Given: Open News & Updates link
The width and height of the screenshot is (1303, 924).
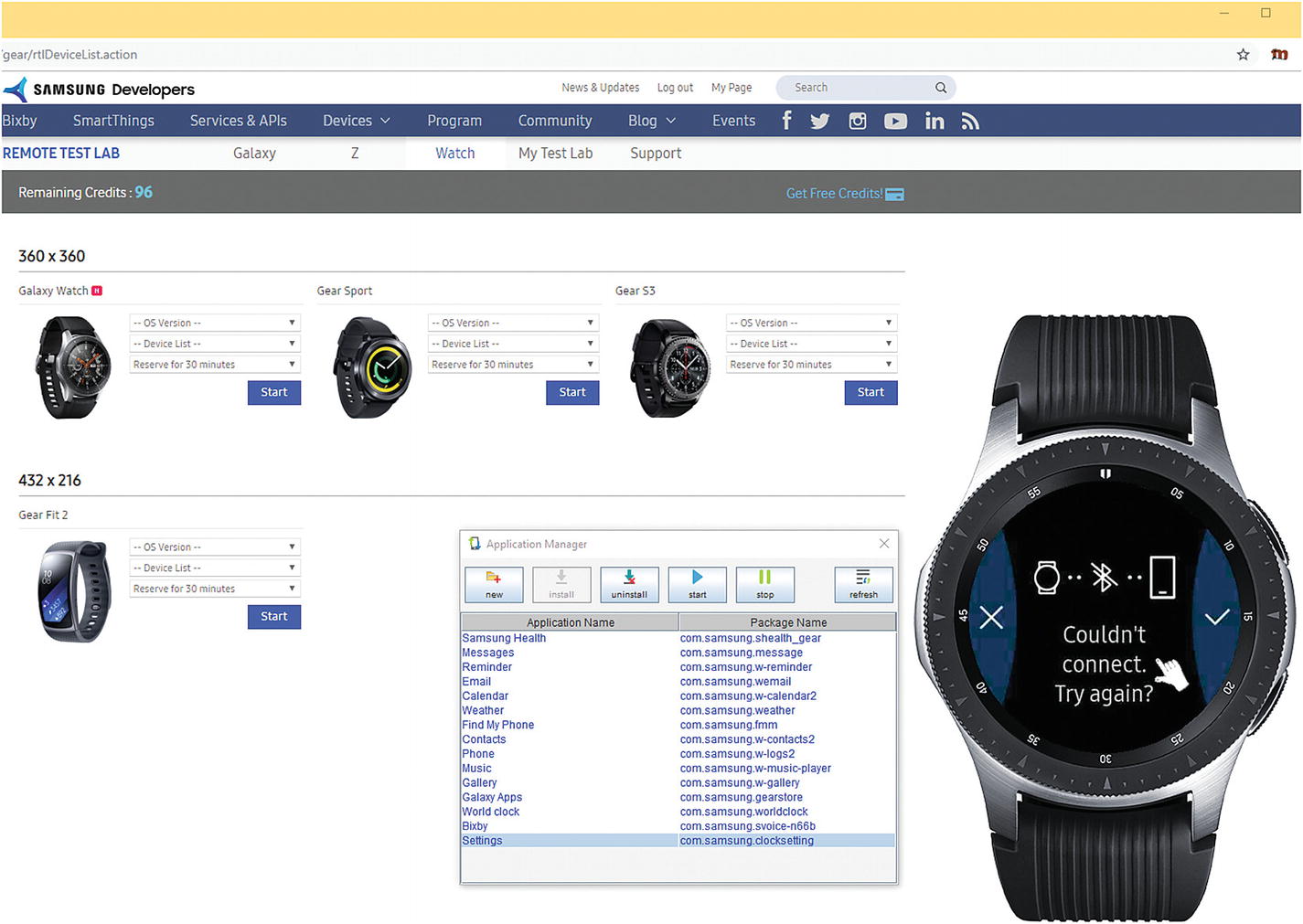Looking at the screenshot, I should tap(601, 88).
